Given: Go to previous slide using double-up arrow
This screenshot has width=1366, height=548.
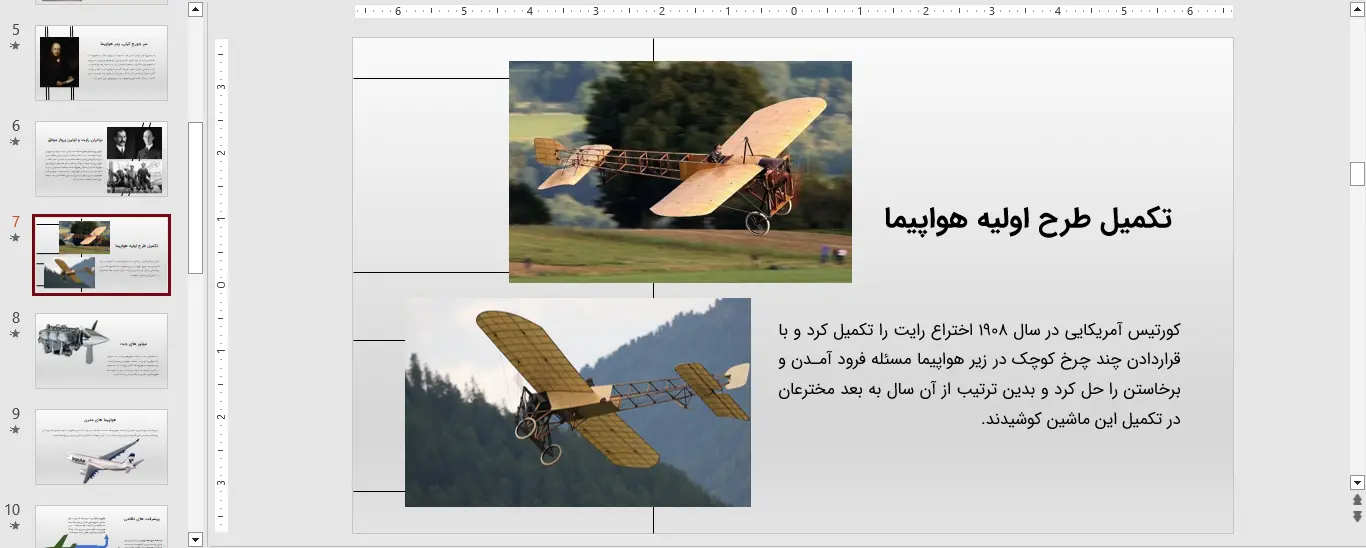Looking at the screenshot, I should pos(1357,500).
